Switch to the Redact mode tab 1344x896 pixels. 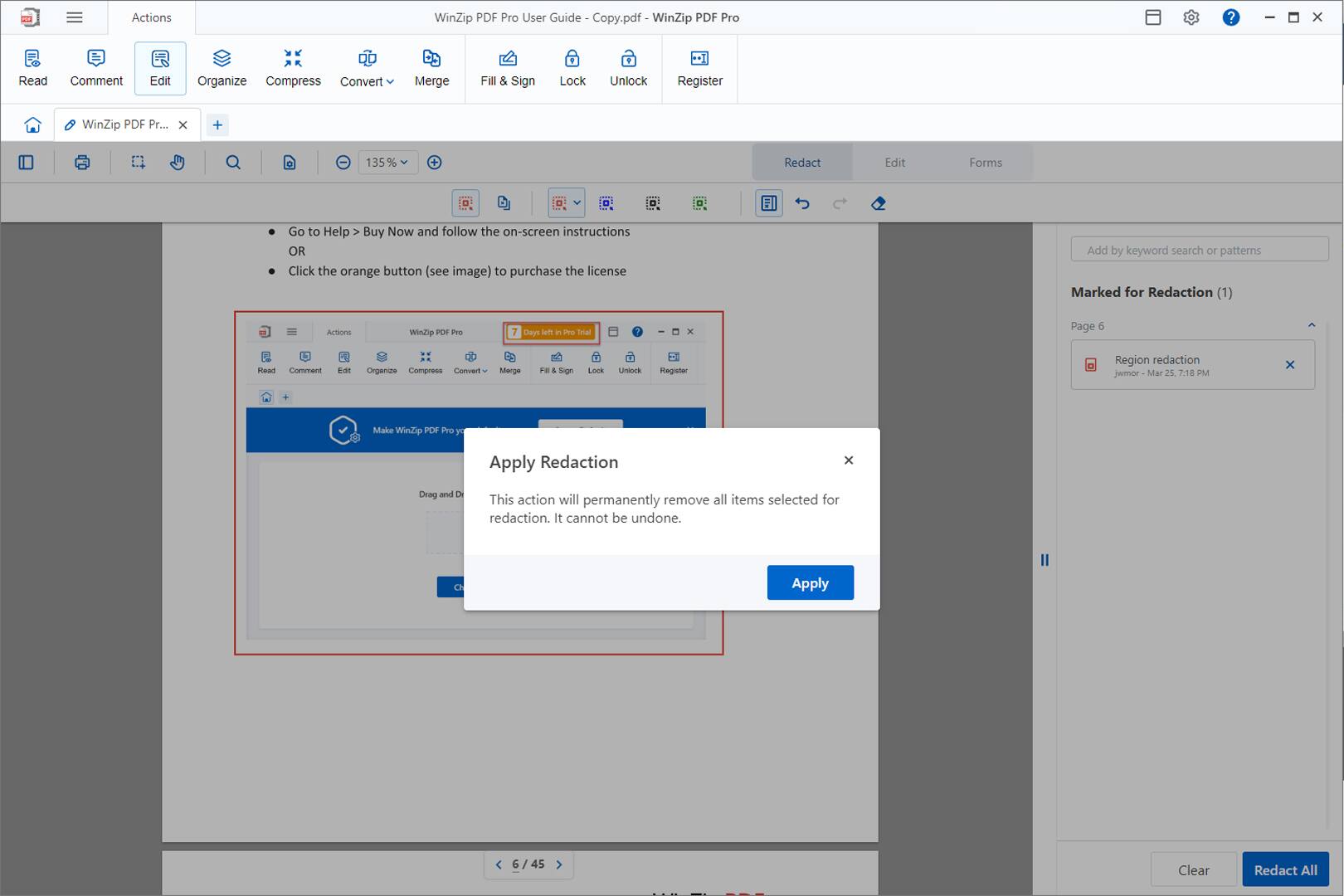click(802, 163)
